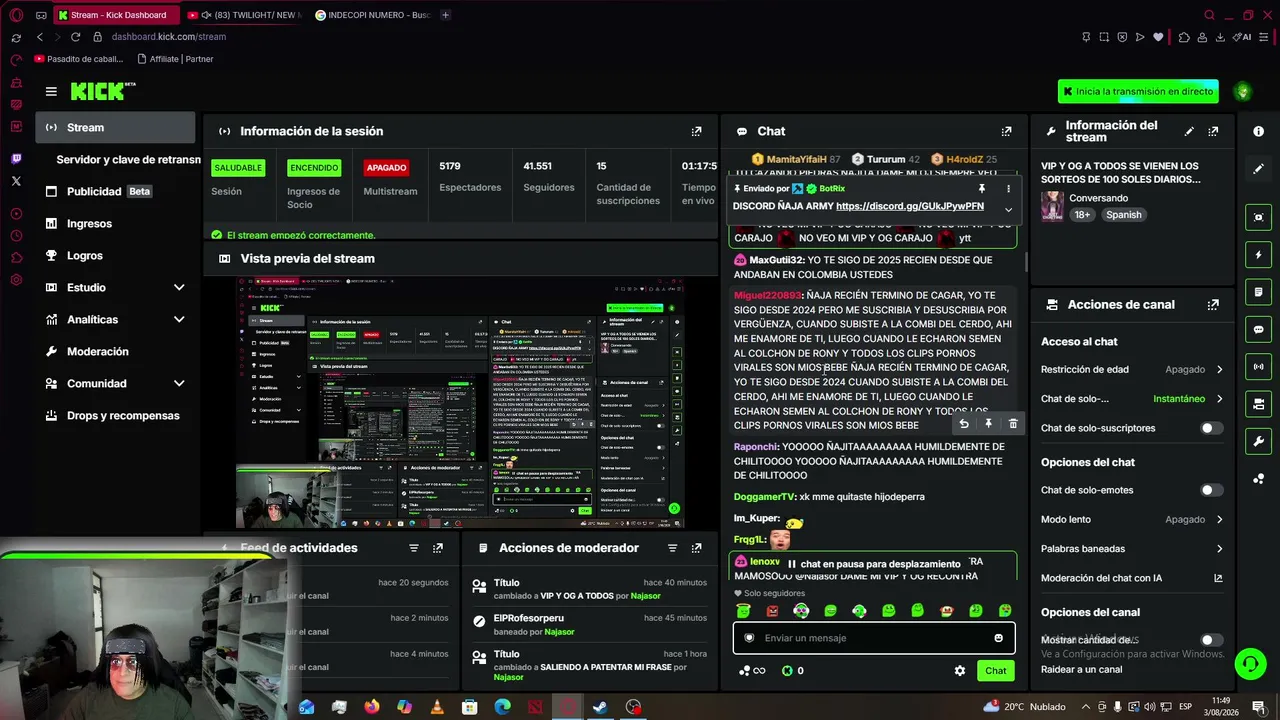Switch to INDECOPI NUMERO Google tab
This screenshot has width=1280, height=720.
click(x=373, y=15)
